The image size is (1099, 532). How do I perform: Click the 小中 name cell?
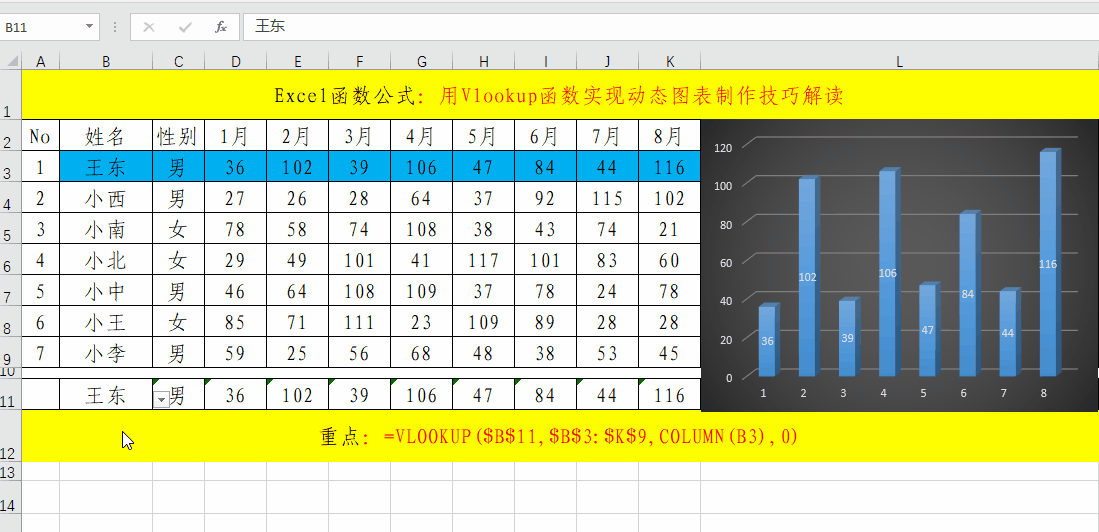pyautogui.click(x=106, y=290)
